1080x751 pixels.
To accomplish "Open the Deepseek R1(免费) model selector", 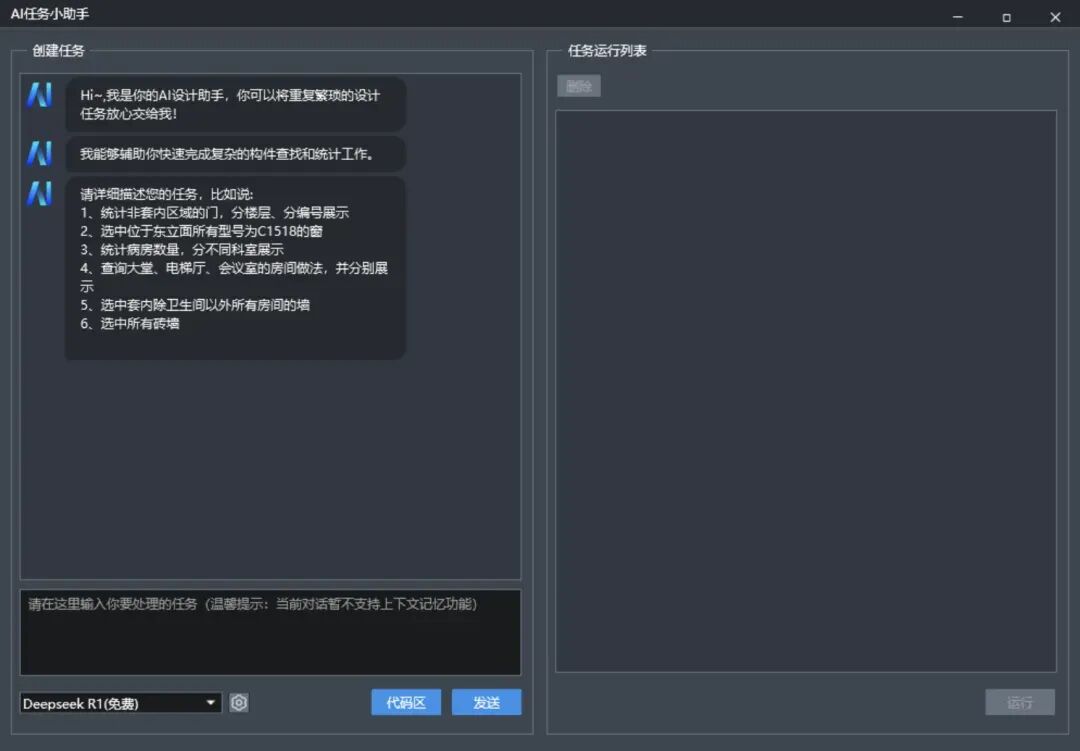I will (x=121, y=703).
